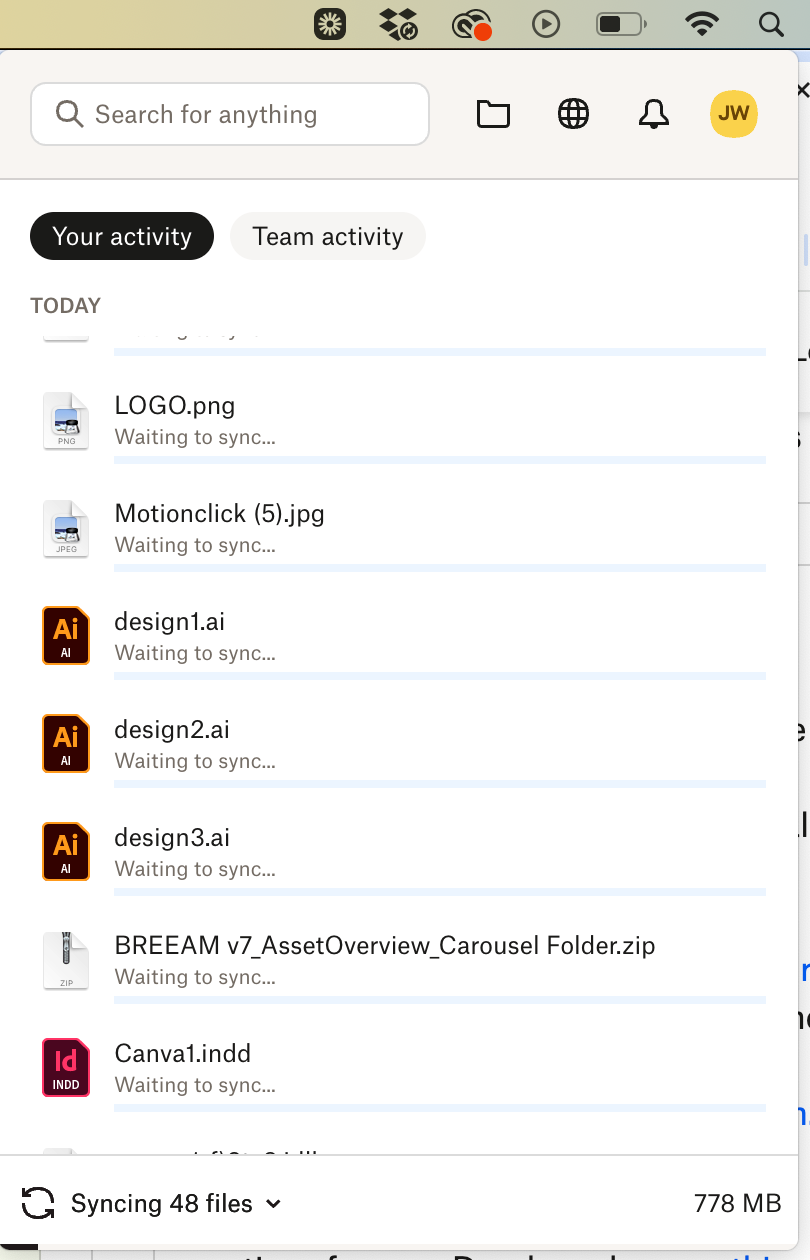Click in the Search for anything field

(230, 115)
